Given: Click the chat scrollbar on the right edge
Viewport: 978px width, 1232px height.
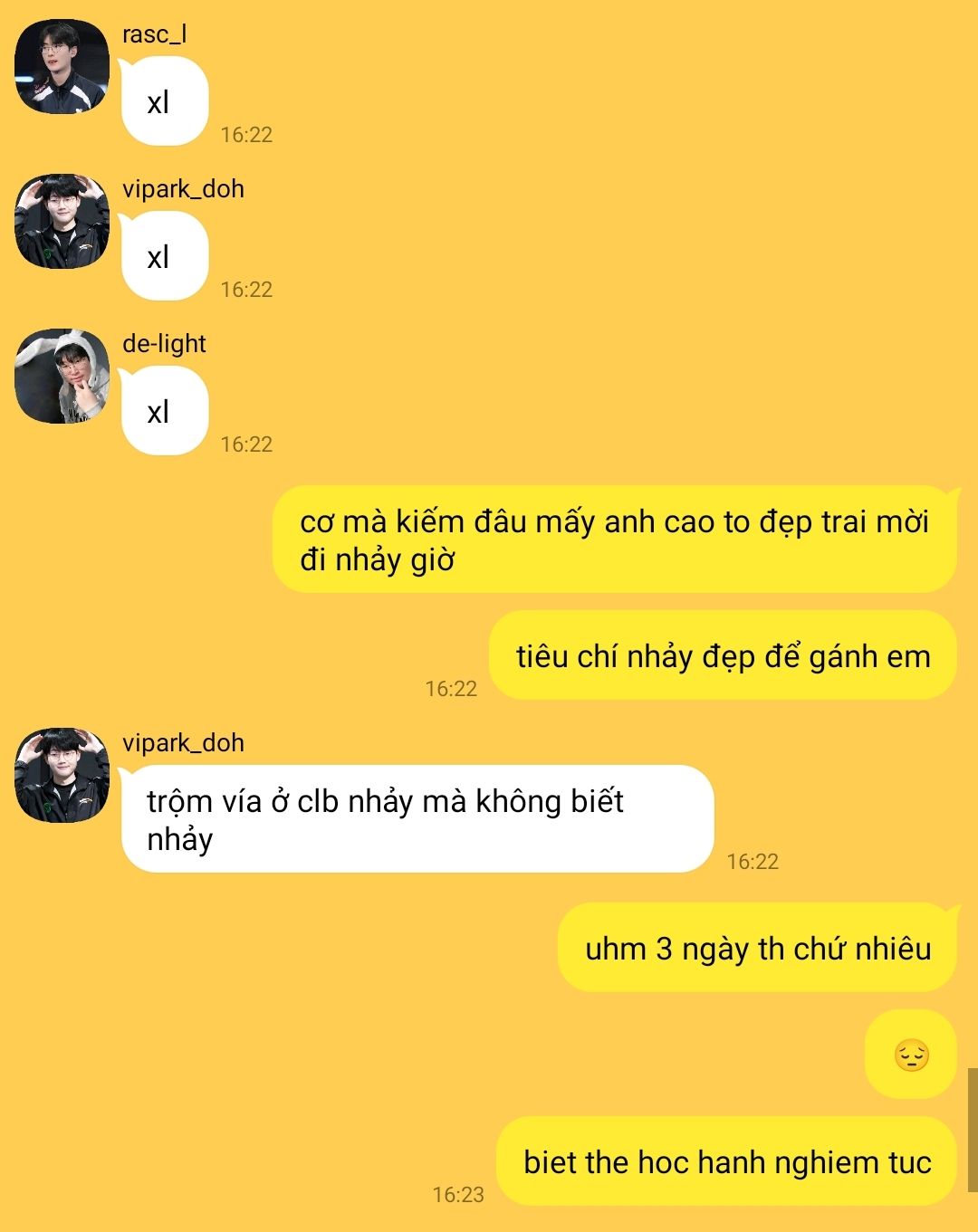Looking at the screenshot, I should coord(973,1130).
